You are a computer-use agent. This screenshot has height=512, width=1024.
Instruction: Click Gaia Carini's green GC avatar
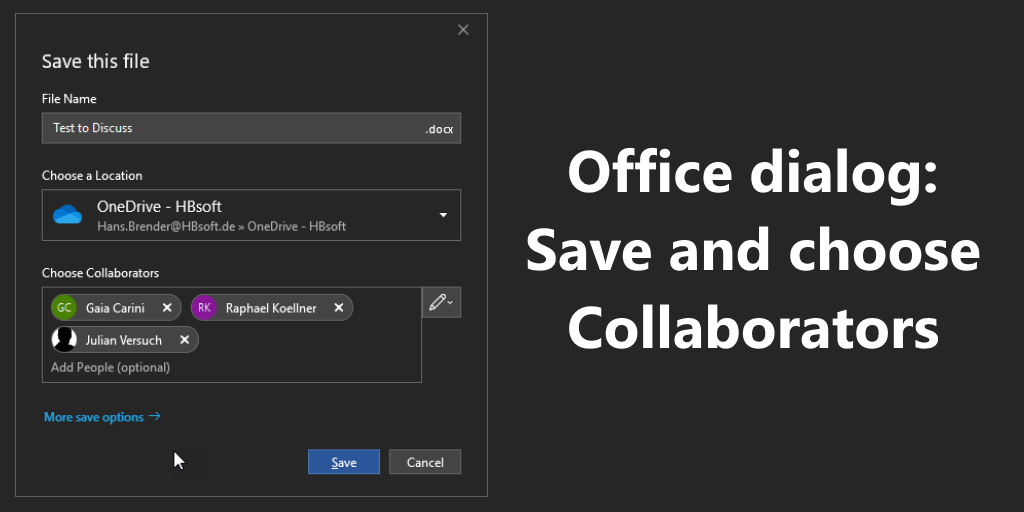(64, 308)
